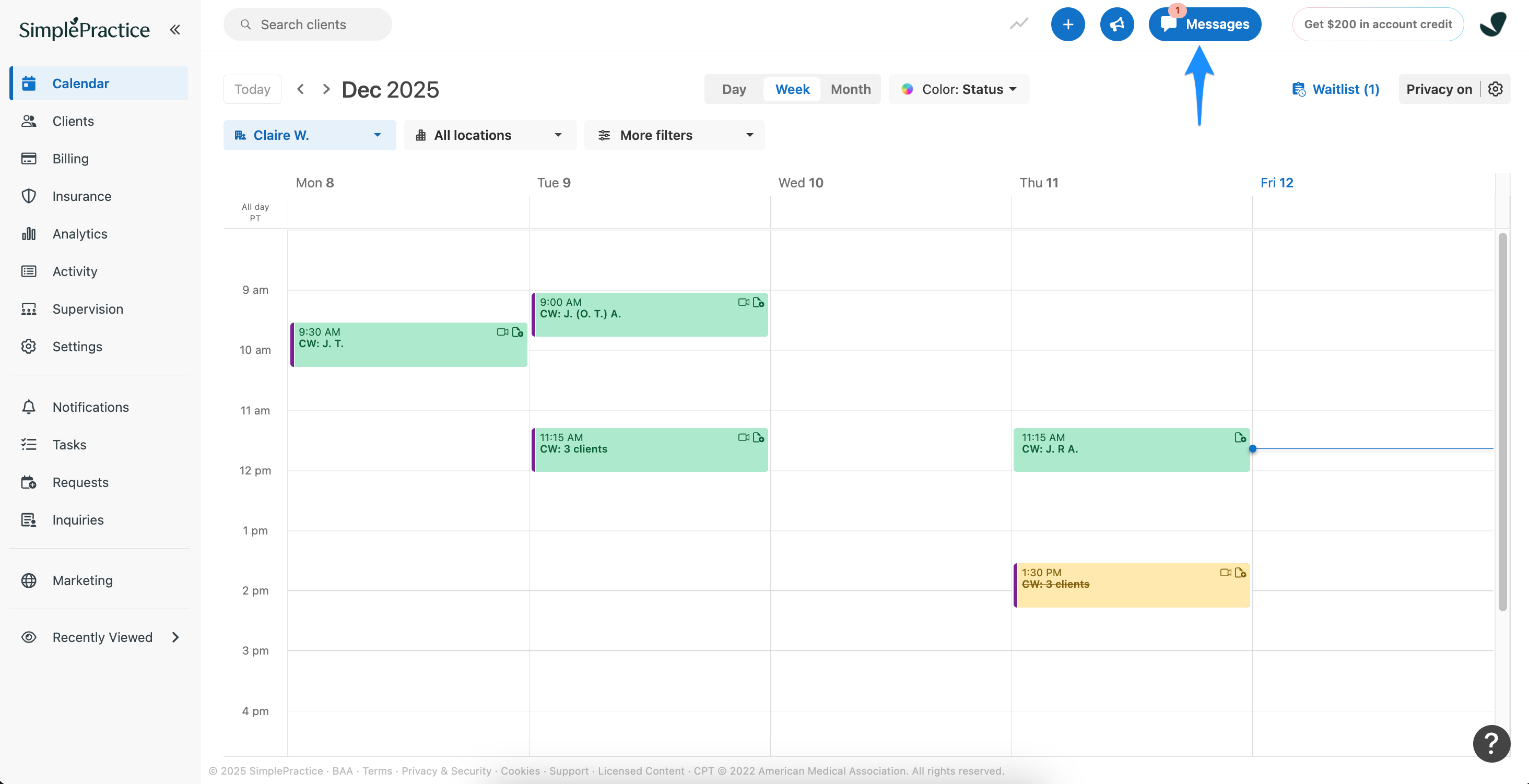The width and height of the screenshot is (1529, 784).
Task: Click the search magnifier icon
Action: pos(245,25)
